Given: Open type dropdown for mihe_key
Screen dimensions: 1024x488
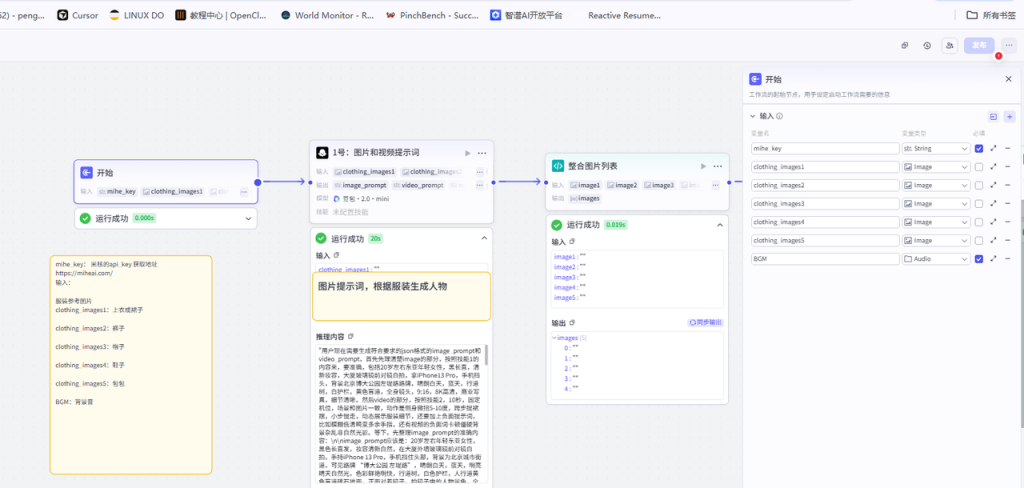Looking at the screenshot, I should click(x=936, y=148).
